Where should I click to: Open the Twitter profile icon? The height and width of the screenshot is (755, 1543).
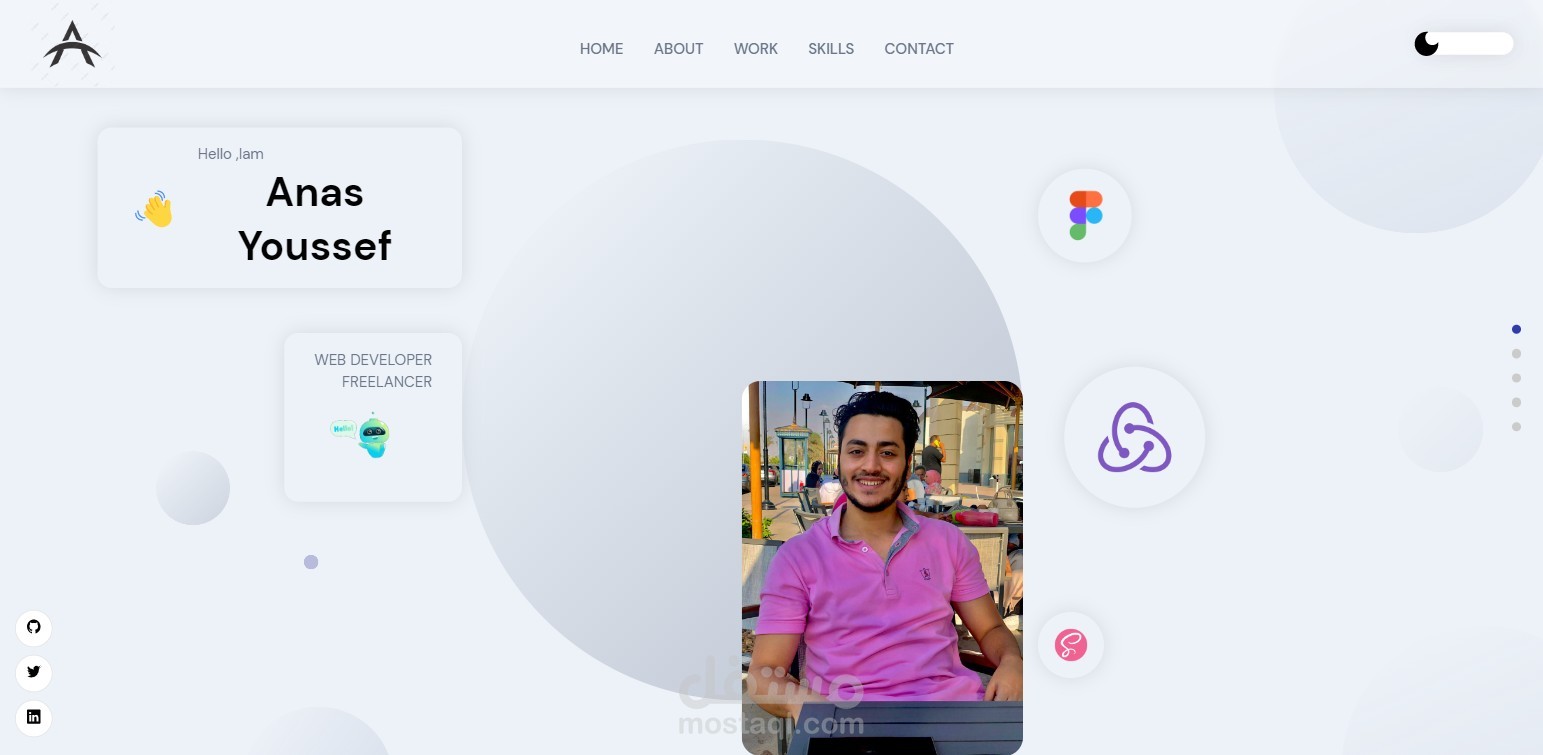click(x=34, y=672)
